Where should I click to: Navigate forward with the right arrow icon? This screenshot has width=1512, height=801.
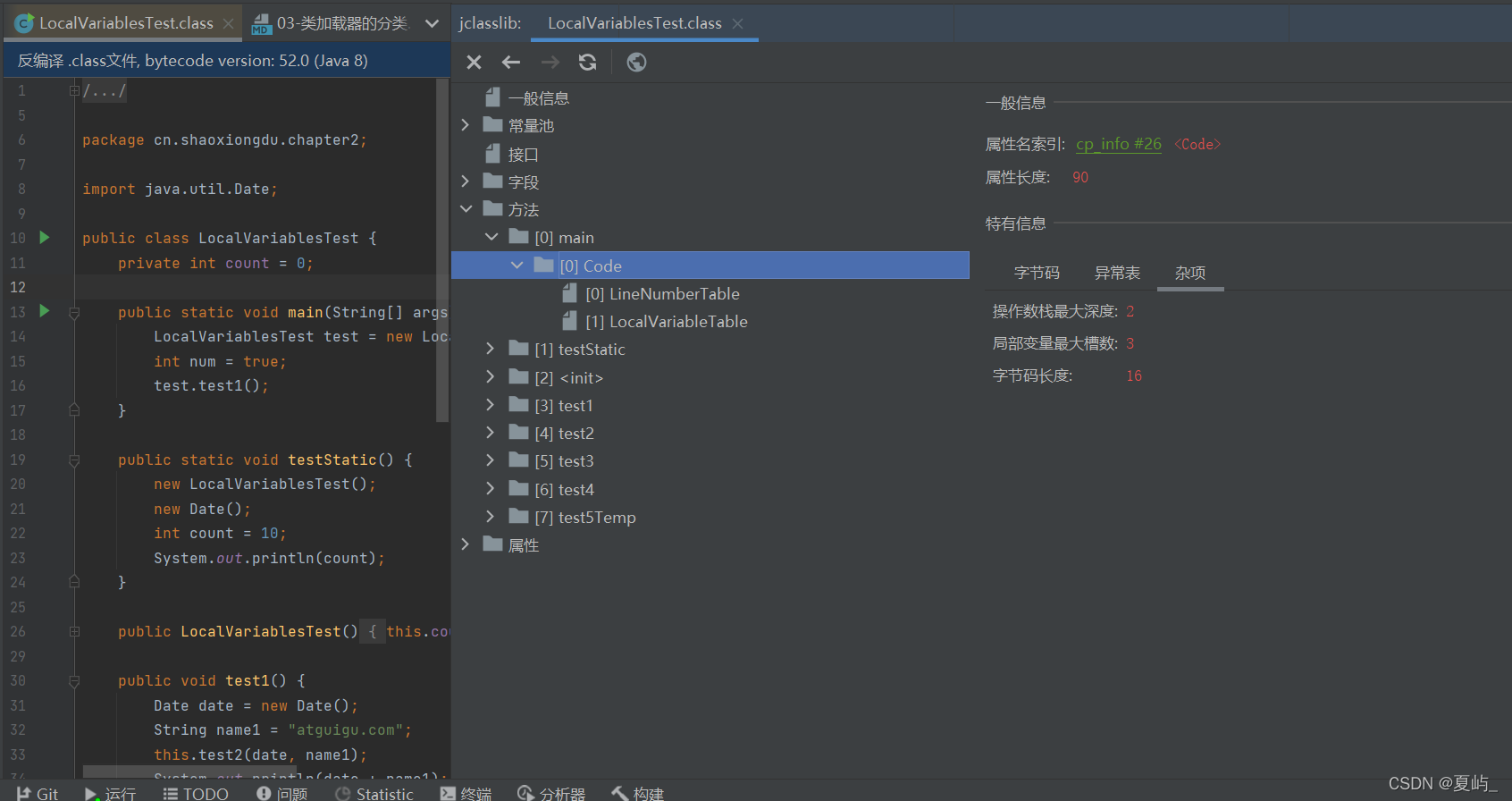tap(550, 62)
